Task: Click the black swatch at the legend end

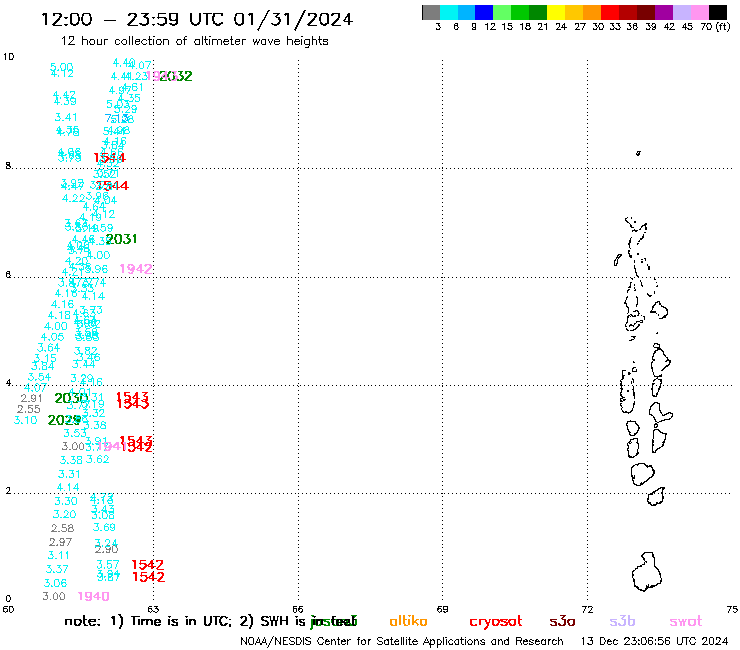Action: coord(718,12)
